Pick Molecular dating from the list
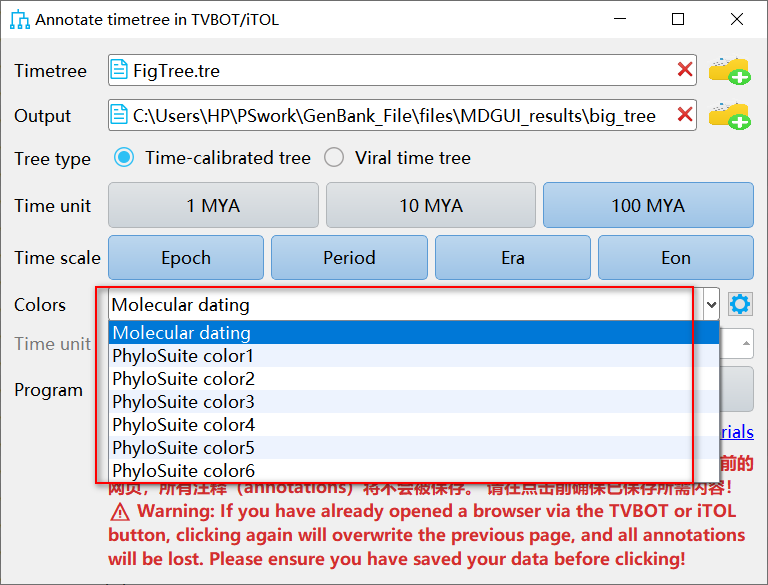The width and height of the screenshot is (768, 585). click(413, 333)
